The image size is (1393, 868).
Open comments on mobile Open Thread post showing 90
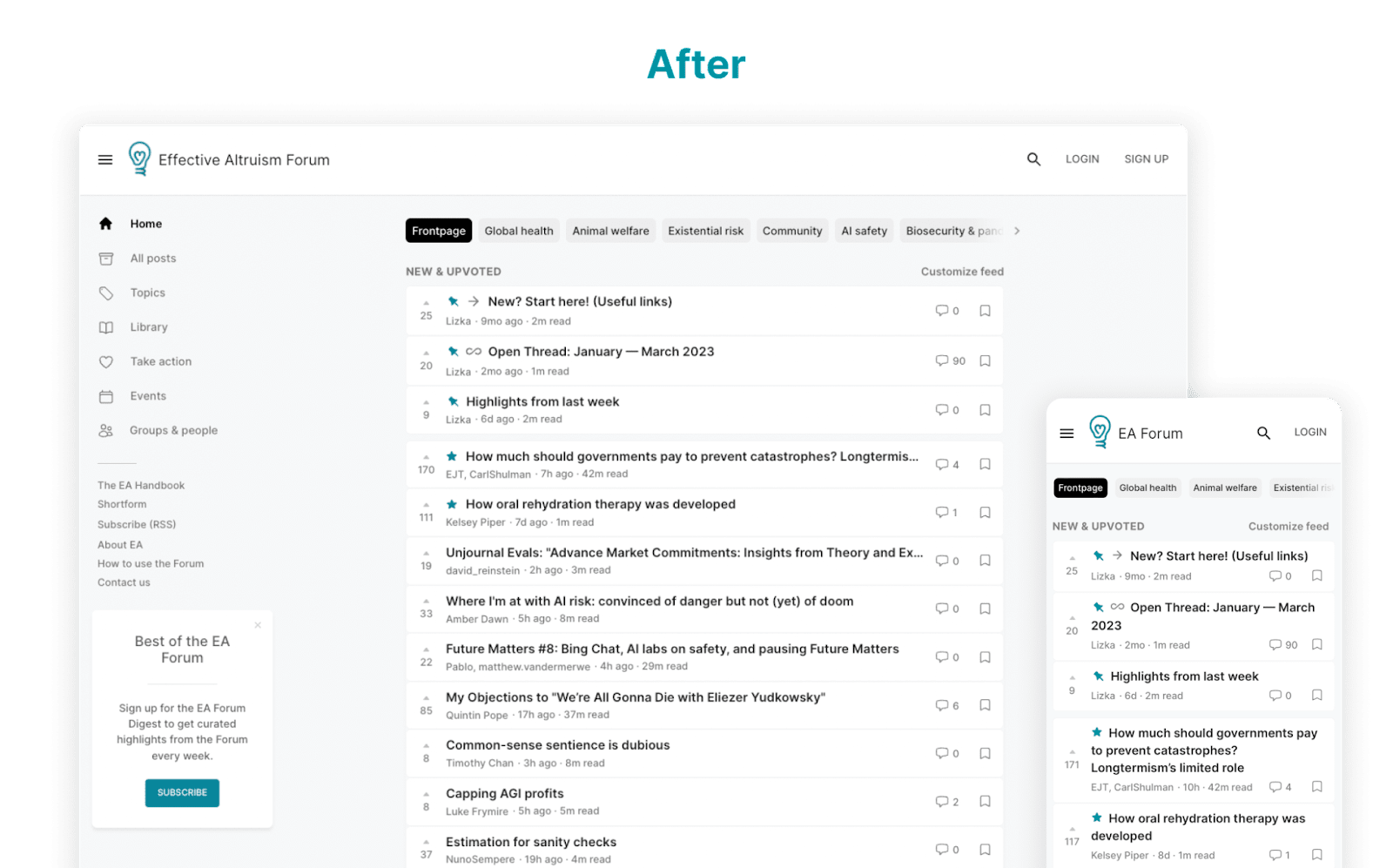click(x=1283, y=645)
